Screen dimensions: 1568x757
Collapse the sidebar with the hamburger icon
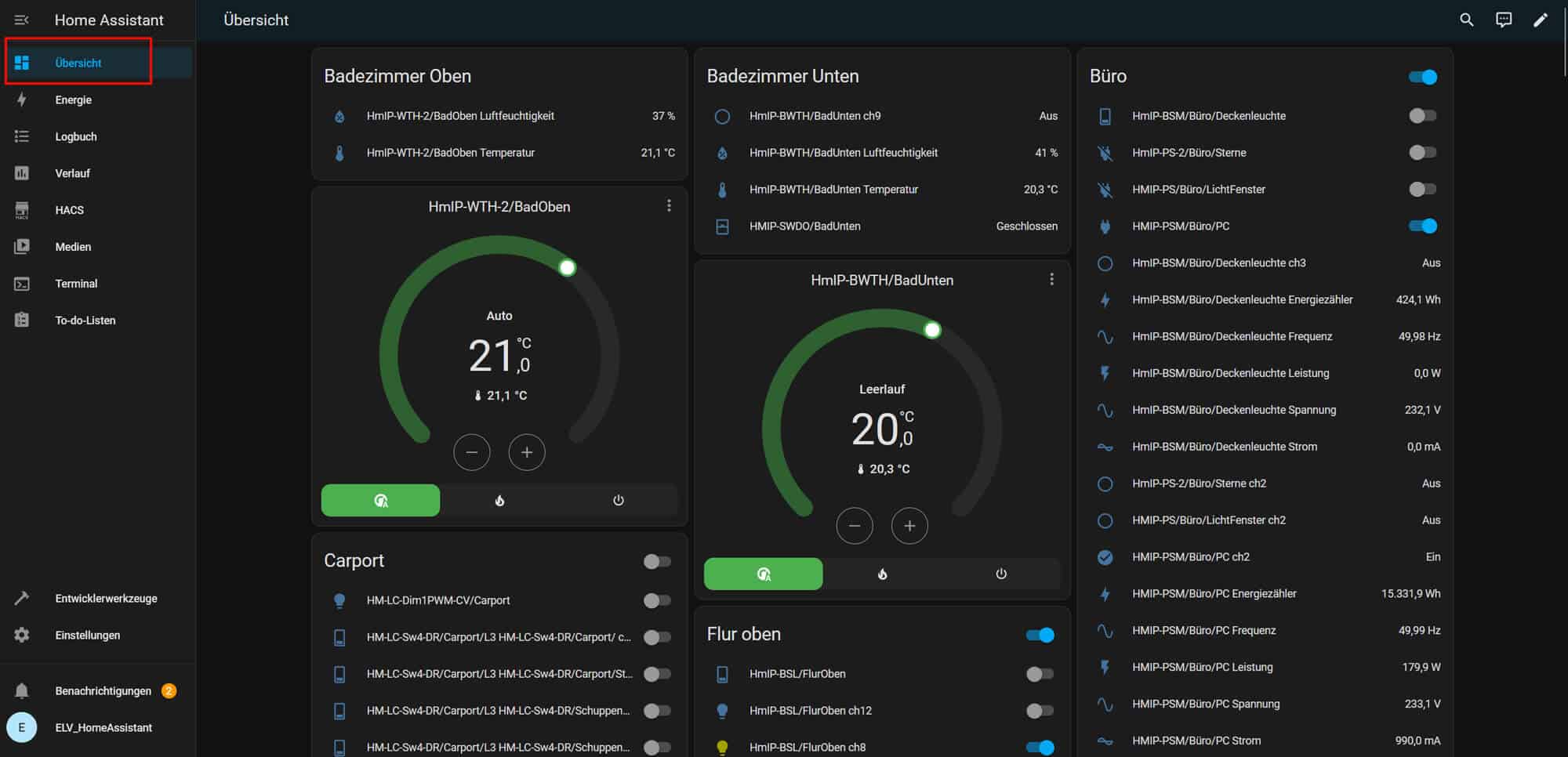[x=22, y=20]
